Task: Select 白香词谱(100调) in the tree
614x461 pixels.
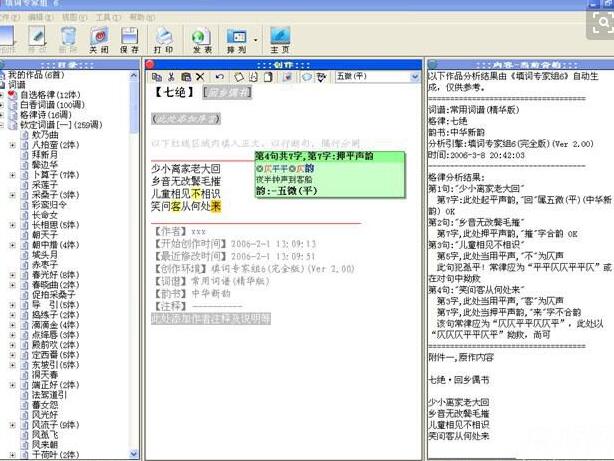Action: 52,105
